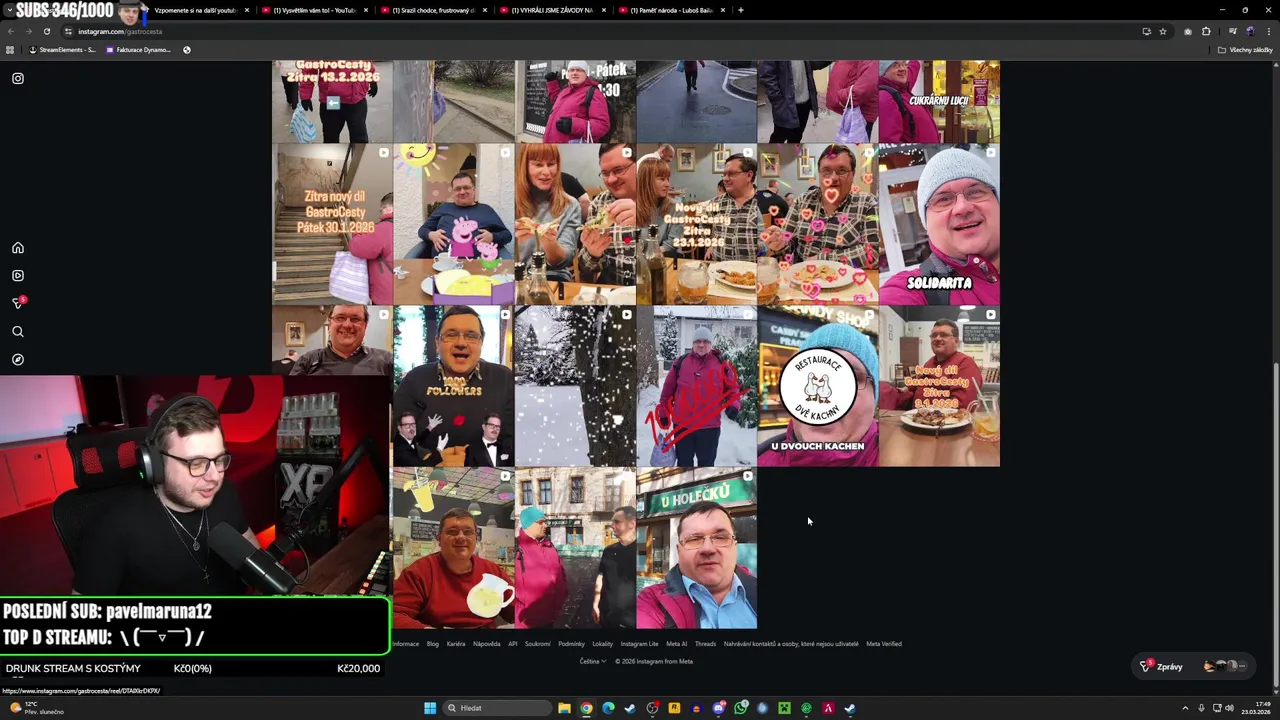Click the Nápověda footer link
Image resolution: width=1280 pixels, height=720 pixels.
tap(487, 644)
